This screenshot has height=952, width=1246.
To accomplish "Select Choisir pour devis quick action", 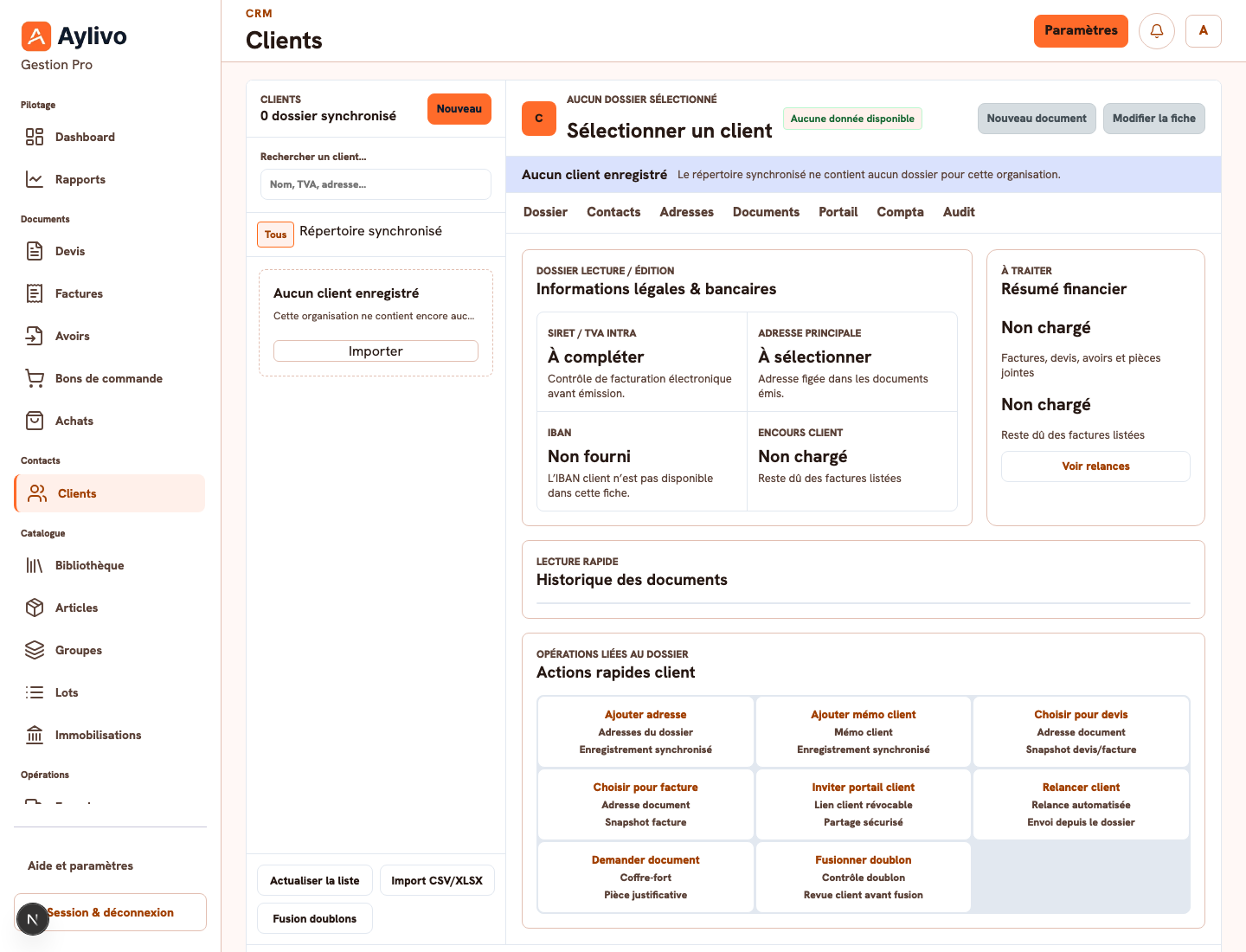I will (1082, 732).
